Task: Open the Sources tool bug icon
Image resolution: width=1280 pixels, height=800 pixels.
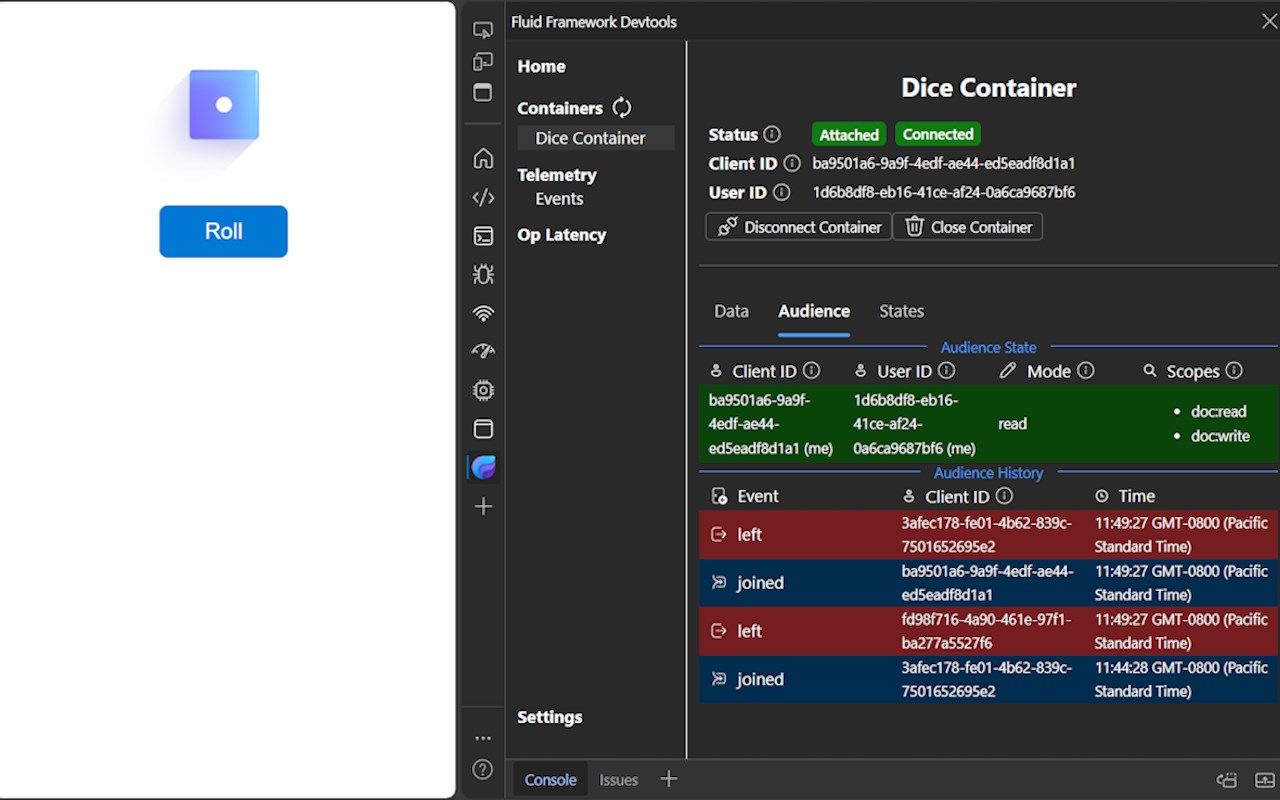Action: (483, 274)
